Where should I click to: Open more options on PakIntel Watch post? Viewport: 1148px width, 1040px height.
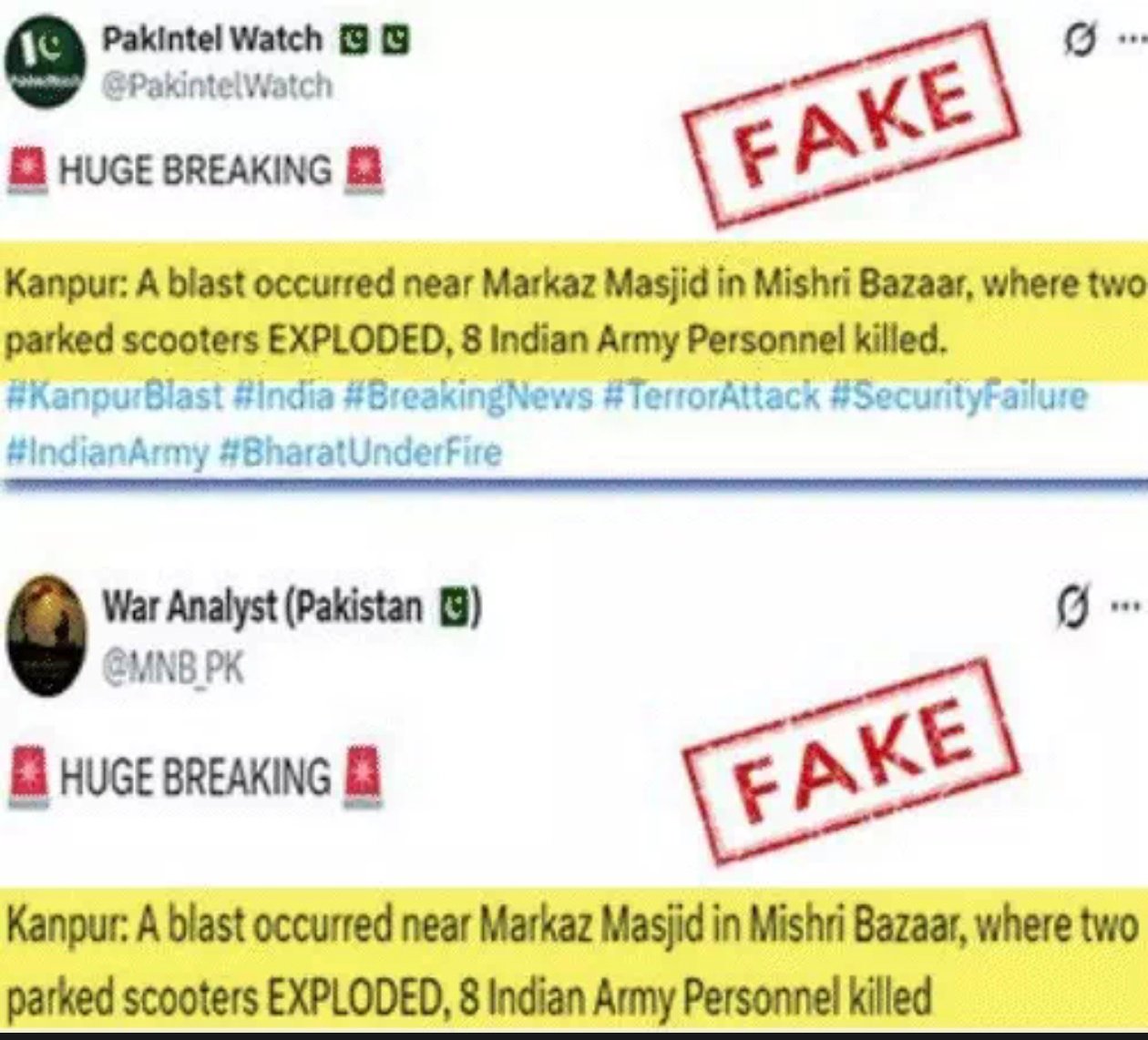tap(1131, 40)
